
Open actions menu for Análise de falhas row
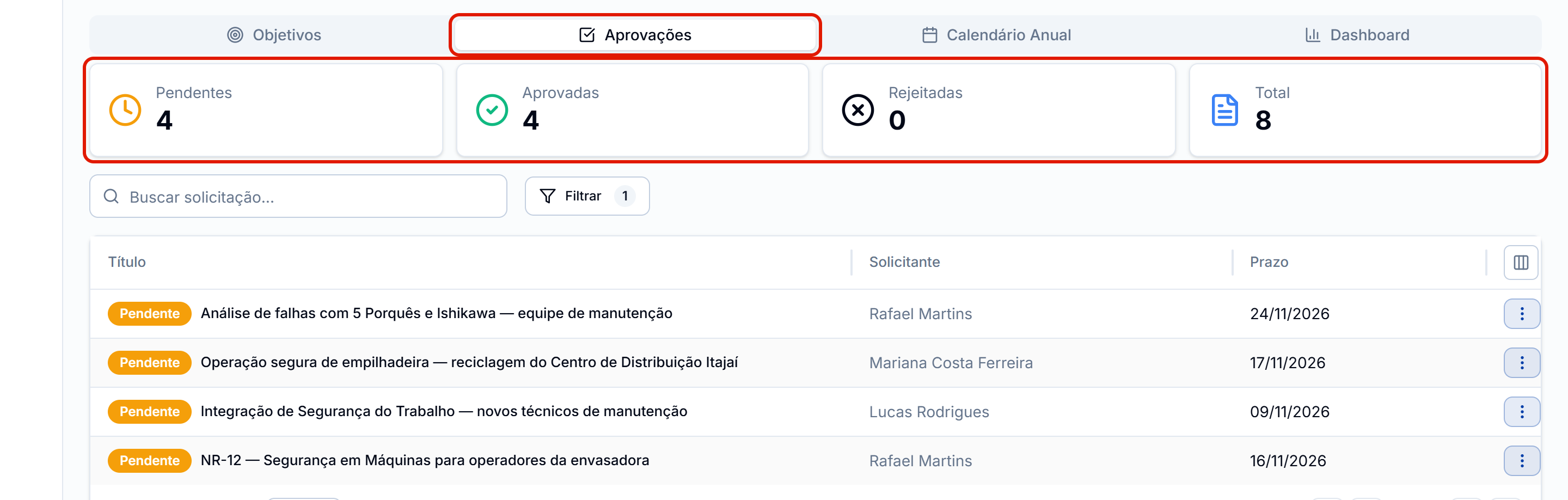[x=1522, y=314]
